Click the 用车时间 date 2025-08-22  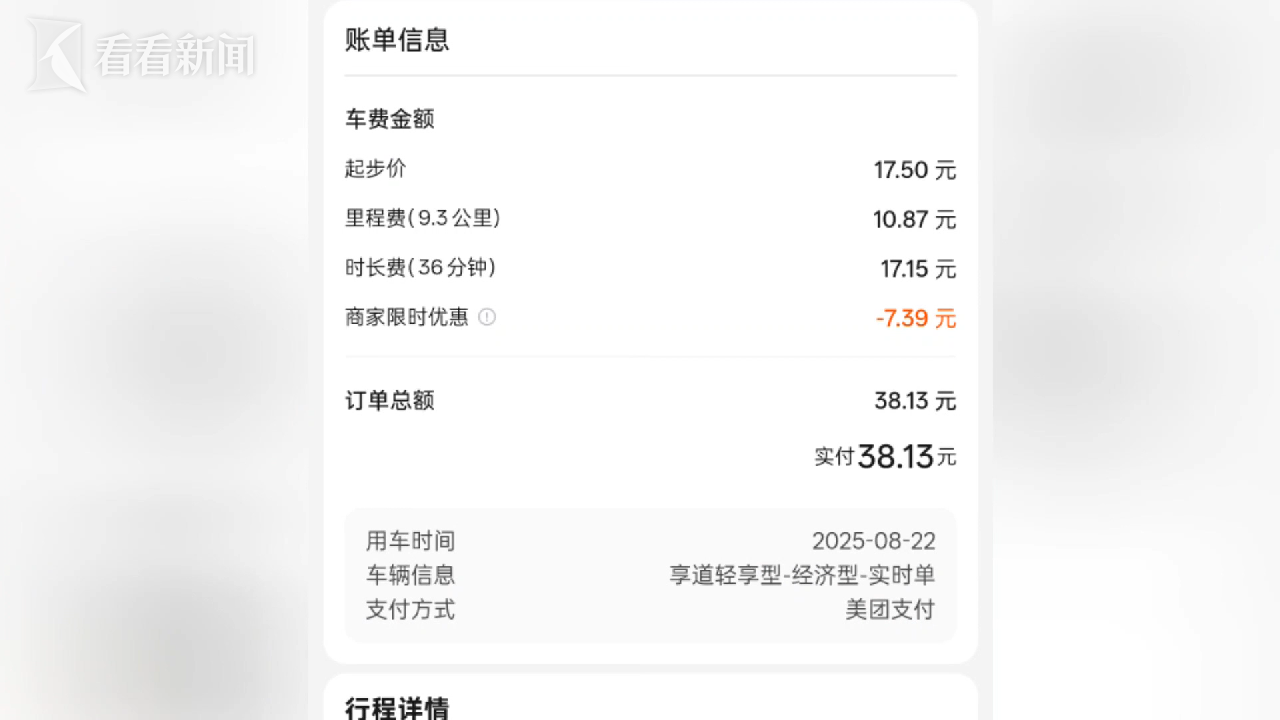point(874,542)
